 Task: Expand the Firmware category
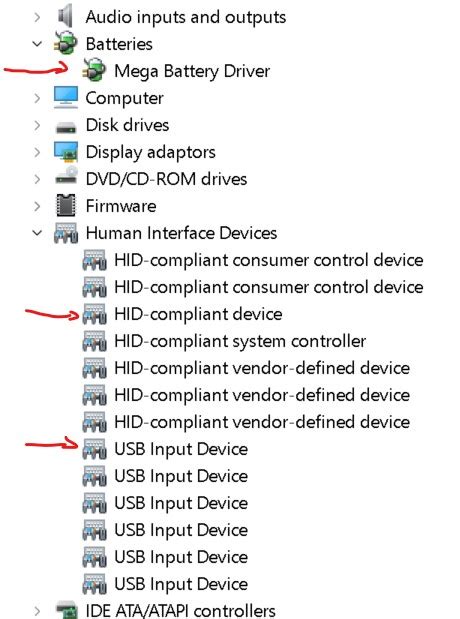pos(37,206)
